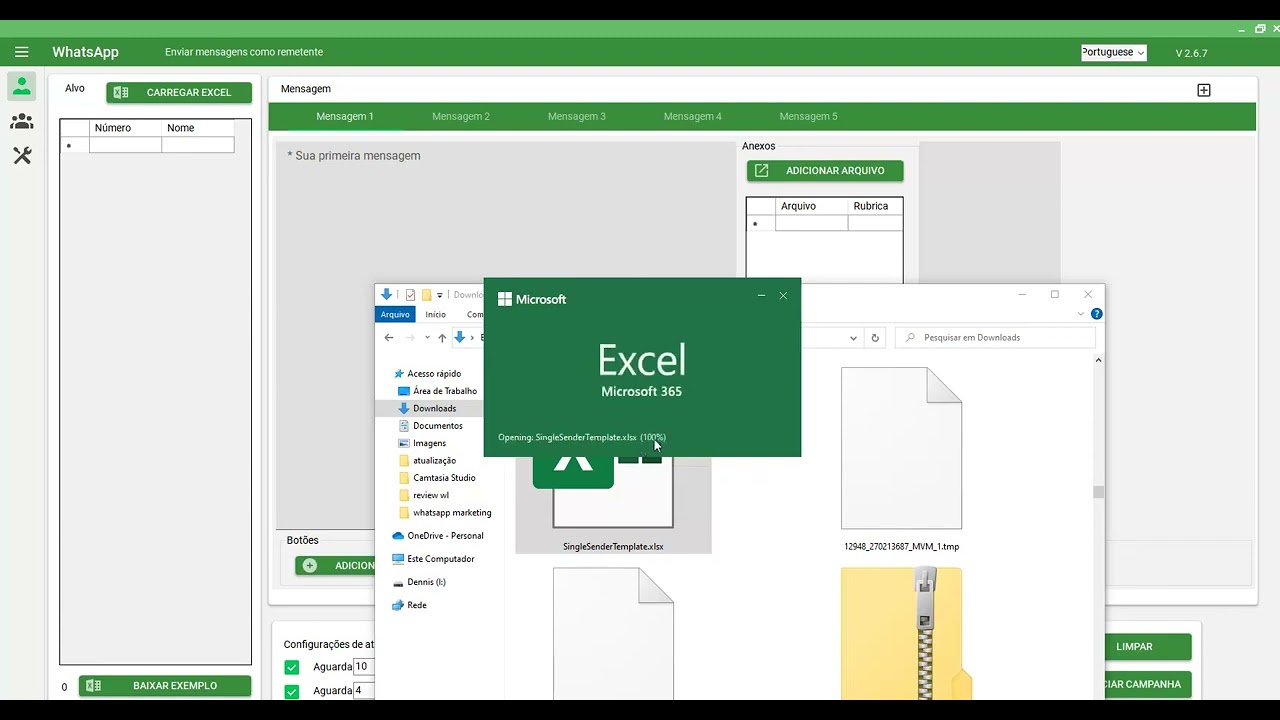This screenshot has height=720, width=1280.
Task: Click the Aguarda field showing 10
Action: [x=364, y=666]
